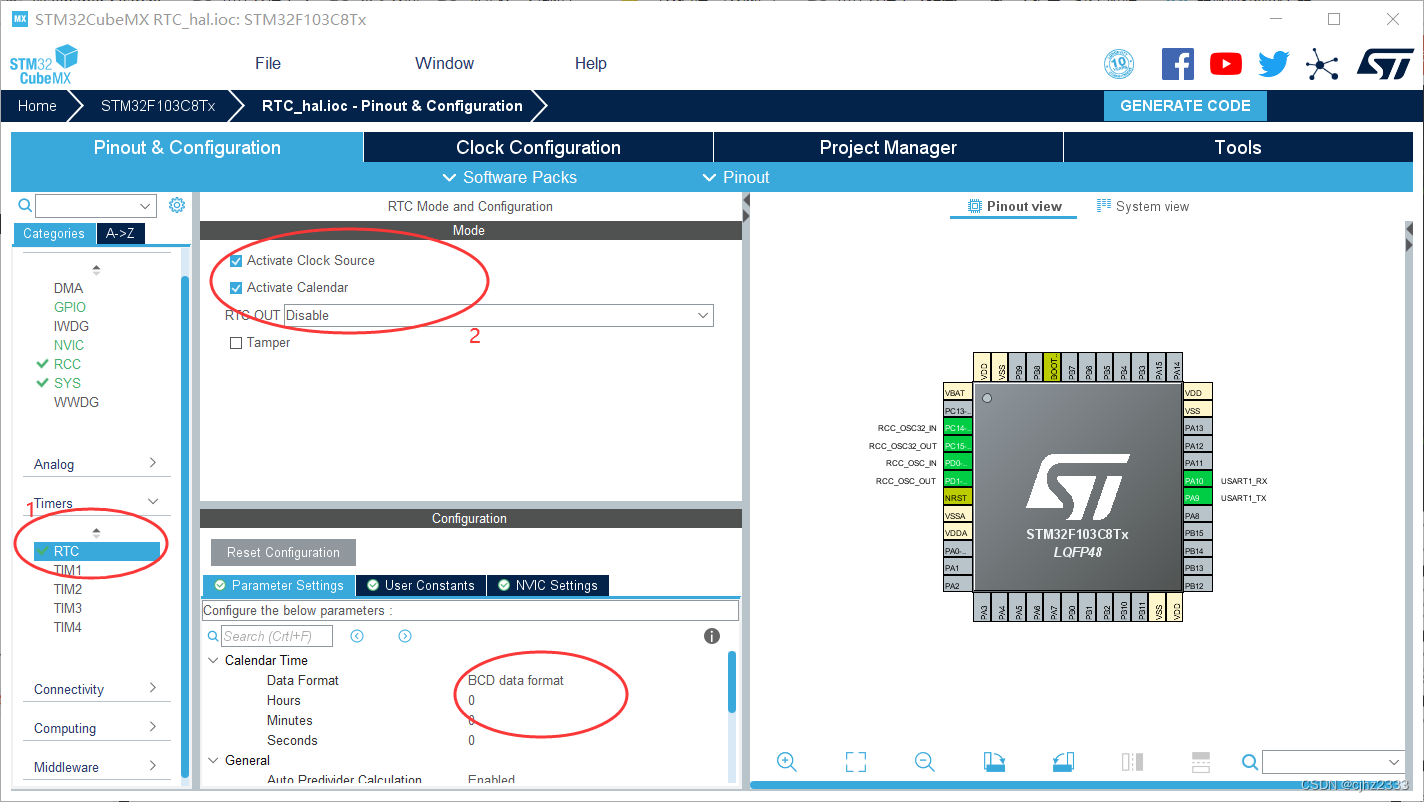
Task: Open the File menu
Action: tap(268, 63)
